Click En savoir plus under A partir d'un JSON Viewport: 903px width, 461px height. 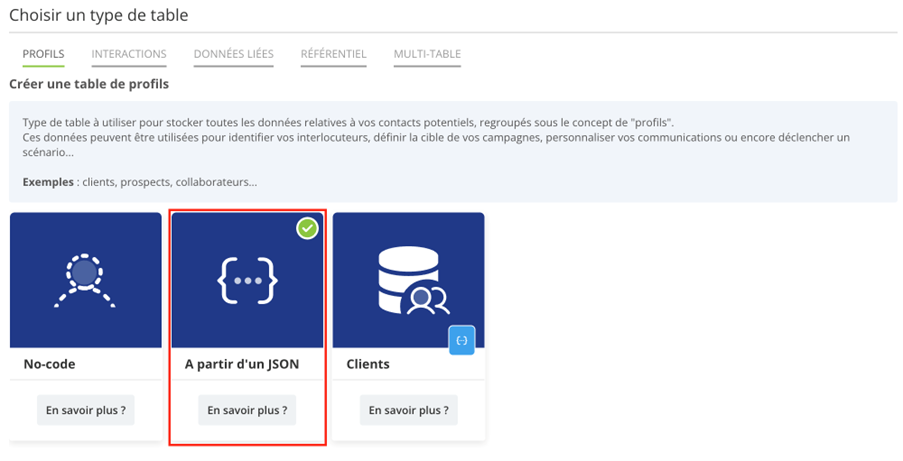(x=247, y=410)
